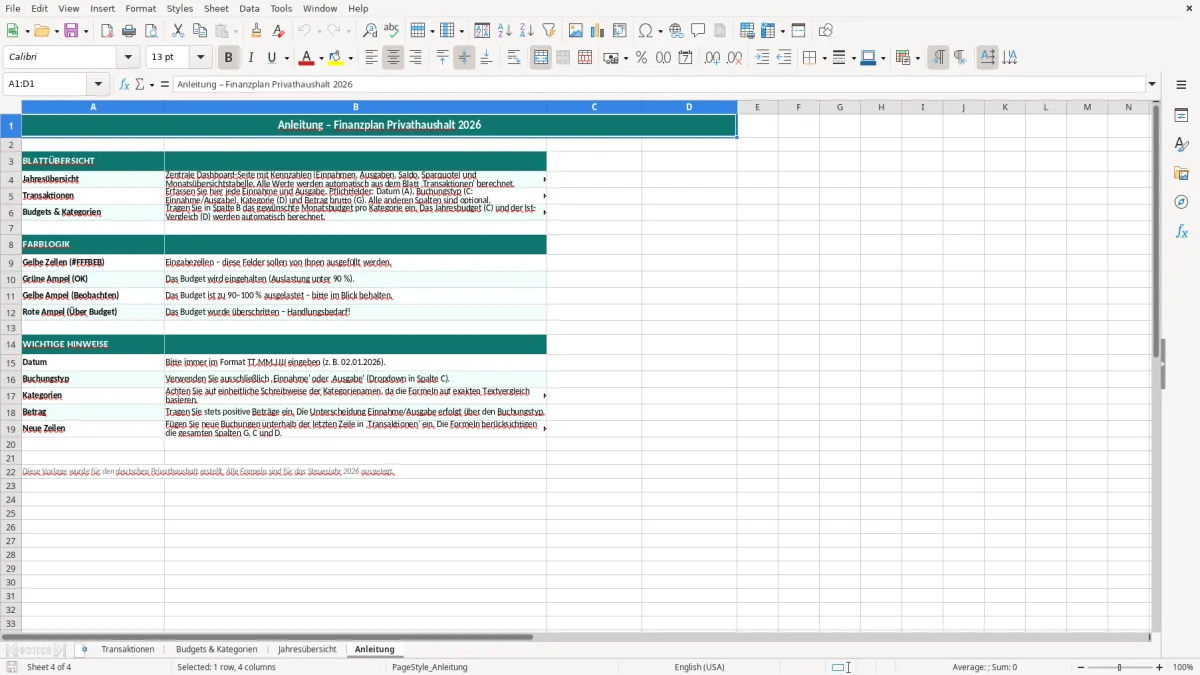Open the Borders dropdown arrow
Image resolution: width=1200 pixels, height=675 pixels.
(x=824, y=58)
